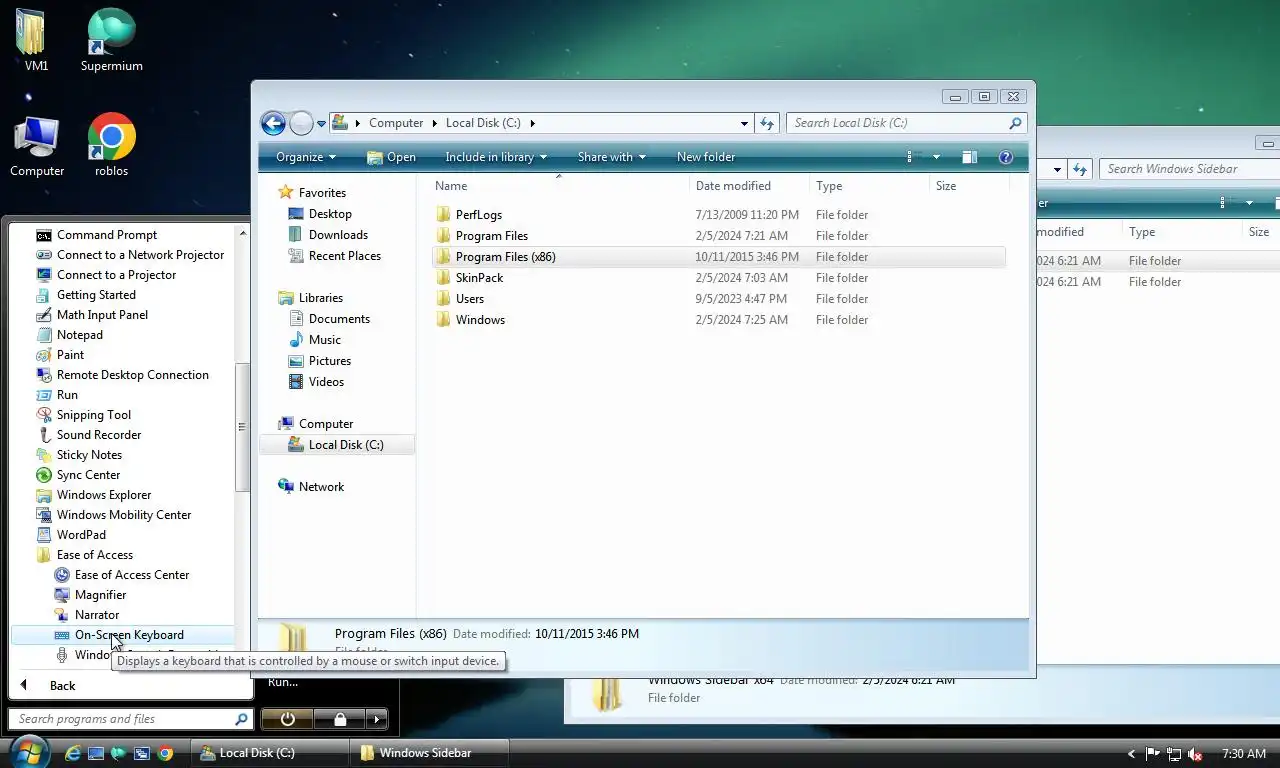1280x768 pixels.
Task: Toggle the preview pane icon
Action: tap(969, 157)
